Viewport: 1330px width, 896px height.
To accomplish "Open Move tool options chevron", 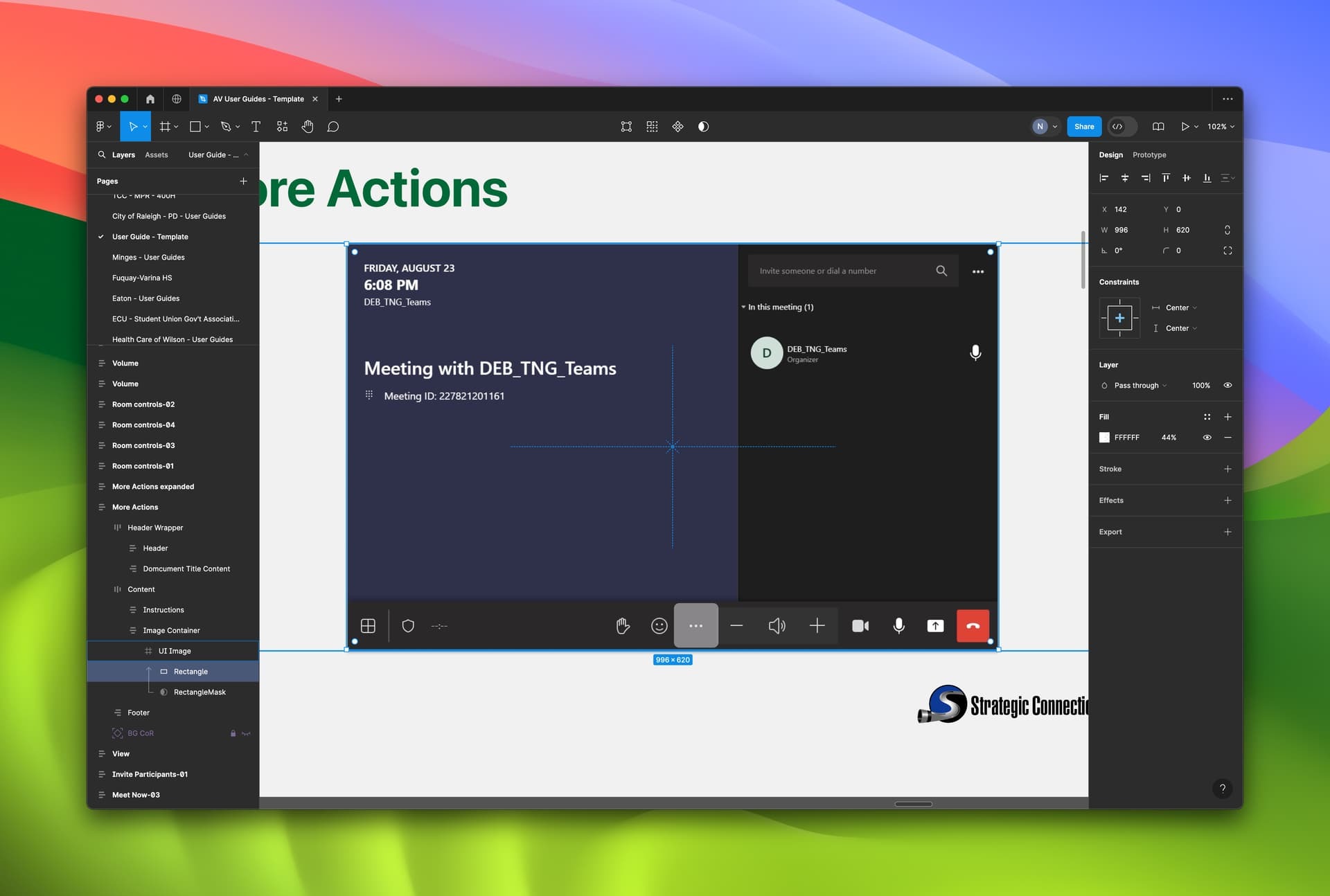I will point(145,127).
